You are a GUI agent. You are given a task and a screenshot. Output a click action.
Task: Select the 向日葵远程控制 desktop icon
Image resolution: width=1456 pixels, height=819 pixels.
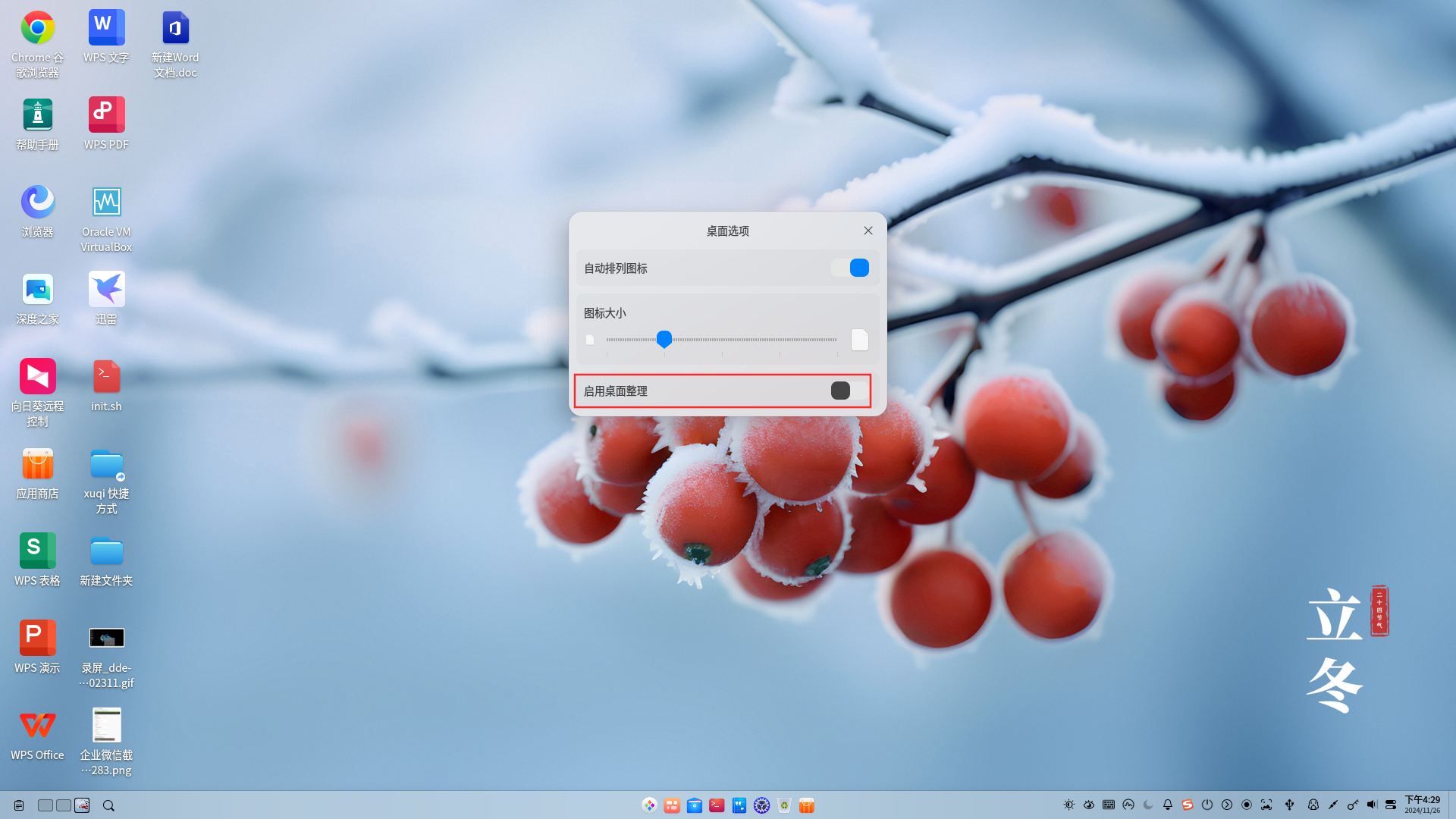pyautogui.click(x=37, y=394)
